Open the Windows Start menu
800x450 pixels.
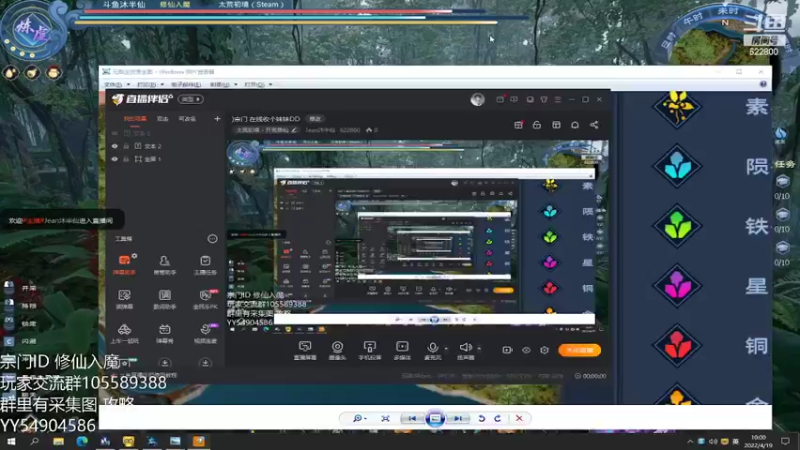[x=11, y=441]
